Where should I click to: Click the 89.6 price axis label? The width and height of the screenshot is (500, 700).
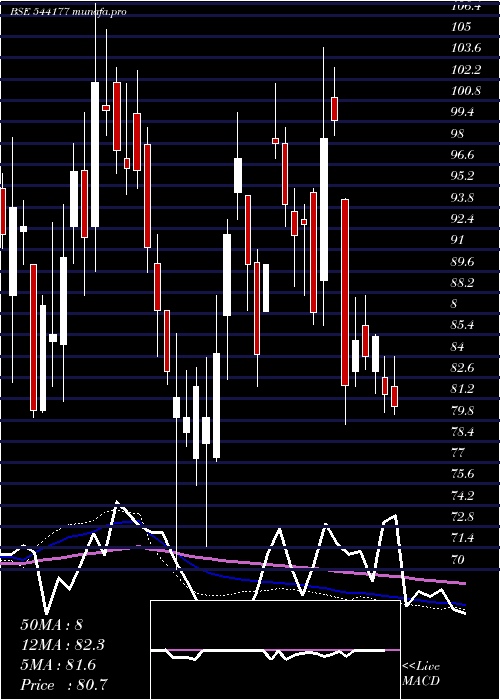click(x=462, y=261)
